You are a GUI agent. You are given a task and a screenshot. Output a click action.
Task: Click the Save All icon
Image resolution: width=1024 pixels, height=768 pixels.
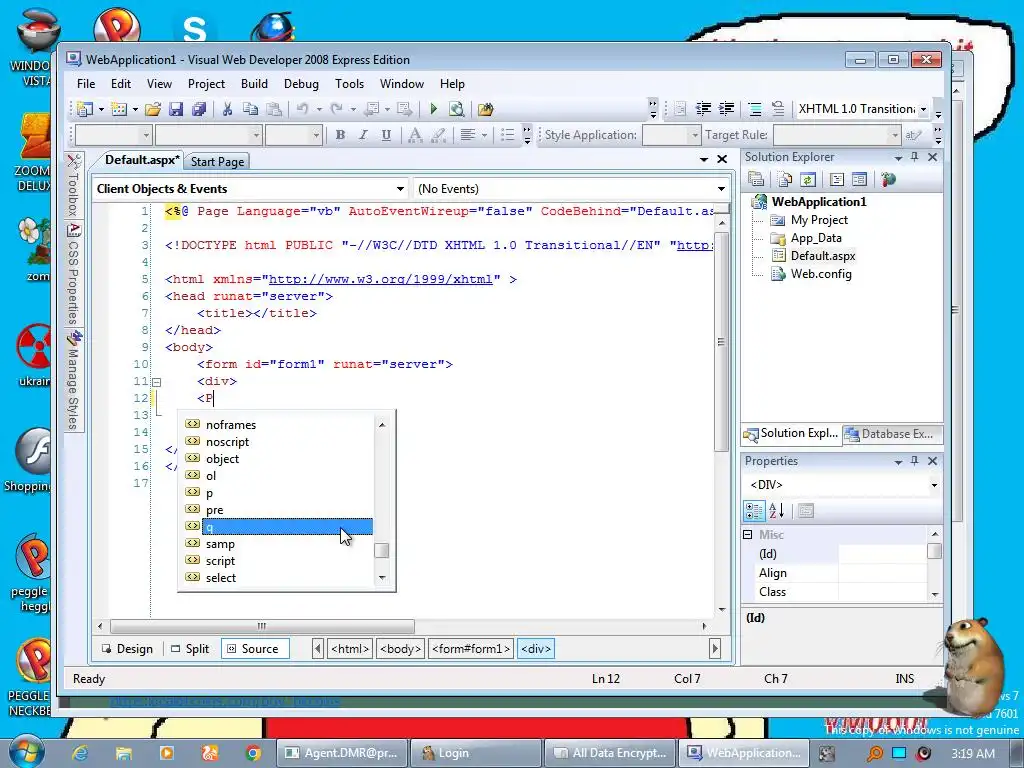tap(199, 109)
